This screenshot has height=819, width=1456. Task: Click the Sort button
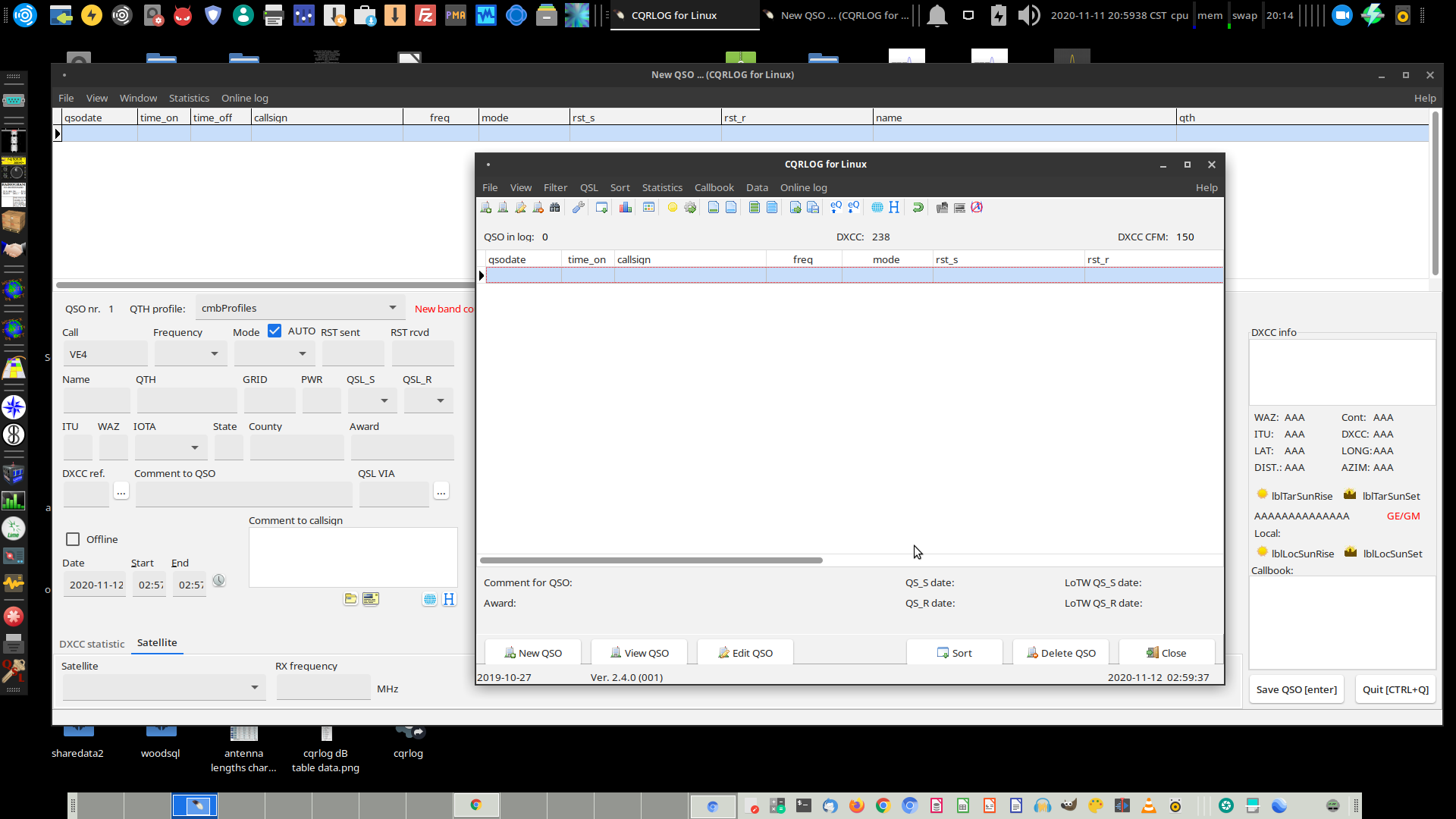click(x=955, y=653)
